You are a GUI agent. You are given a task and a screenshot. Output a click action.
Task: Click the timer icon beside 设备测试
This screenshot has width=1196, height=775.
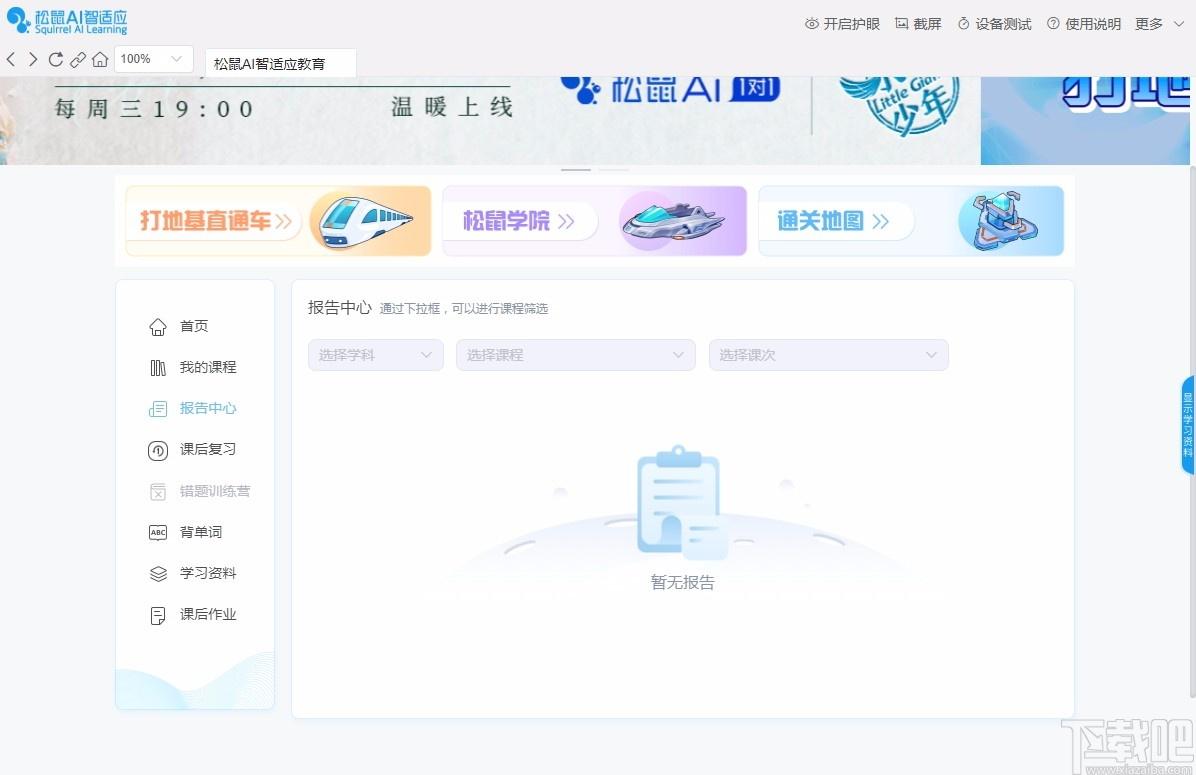[963, 24]
